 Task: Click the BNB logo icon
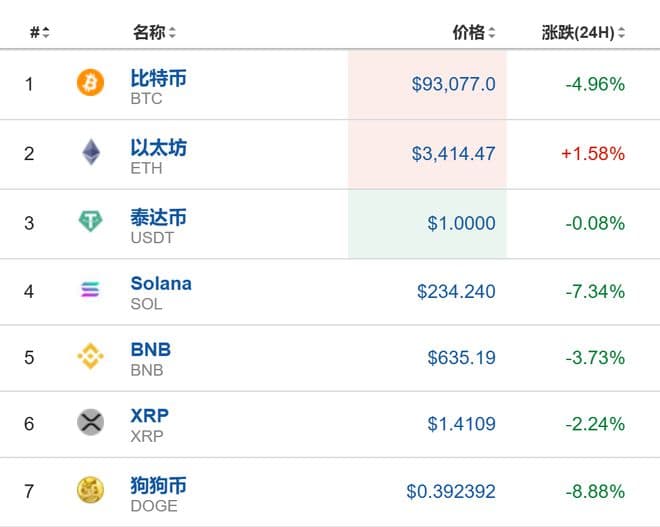tap(90, 357)
